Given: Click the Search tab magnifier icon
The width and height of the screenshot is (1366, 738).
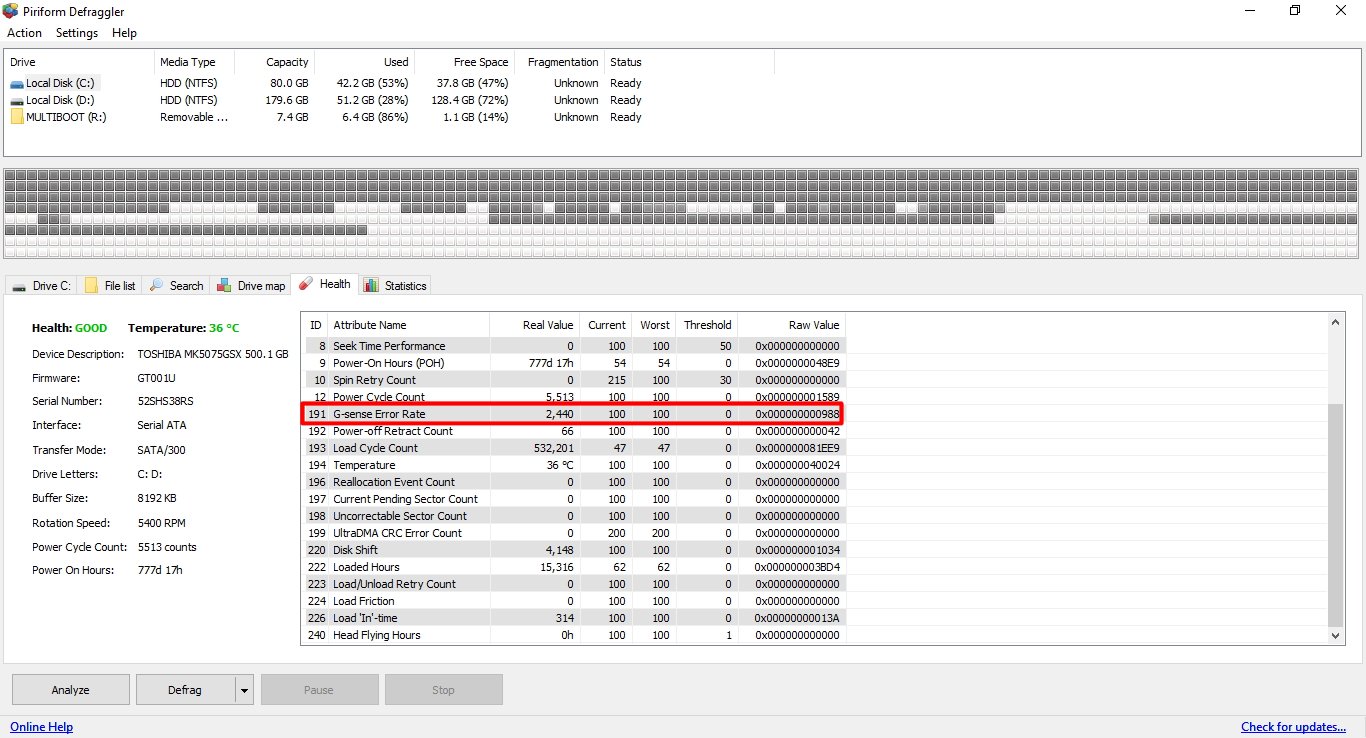Looking at the screenshot, I should [x=156, y=285].
